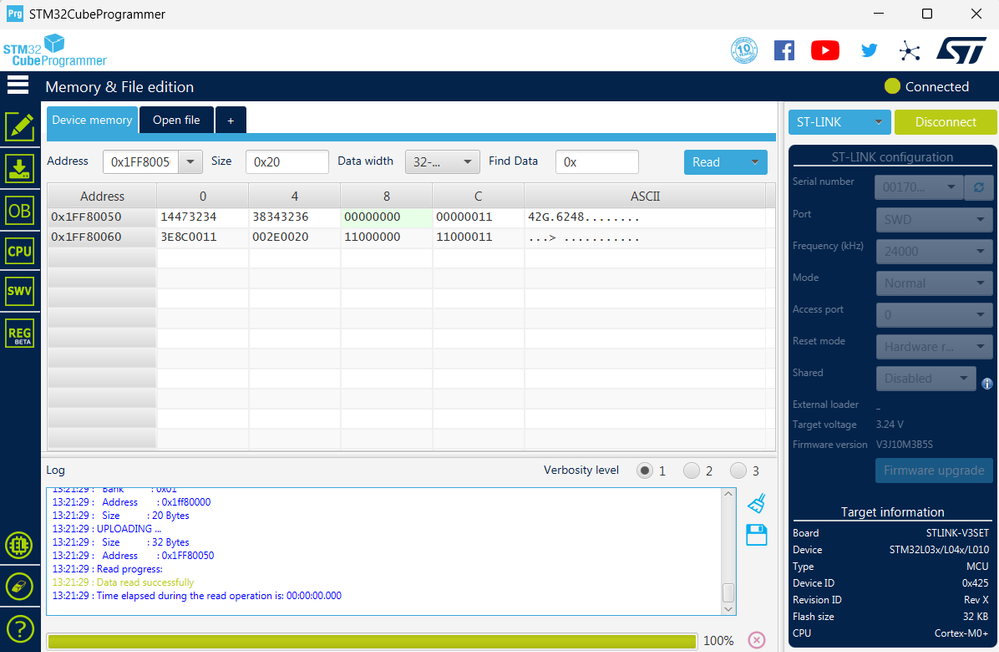
Task: Click the log scroll up arrow
Action: [x=728, y=494]
